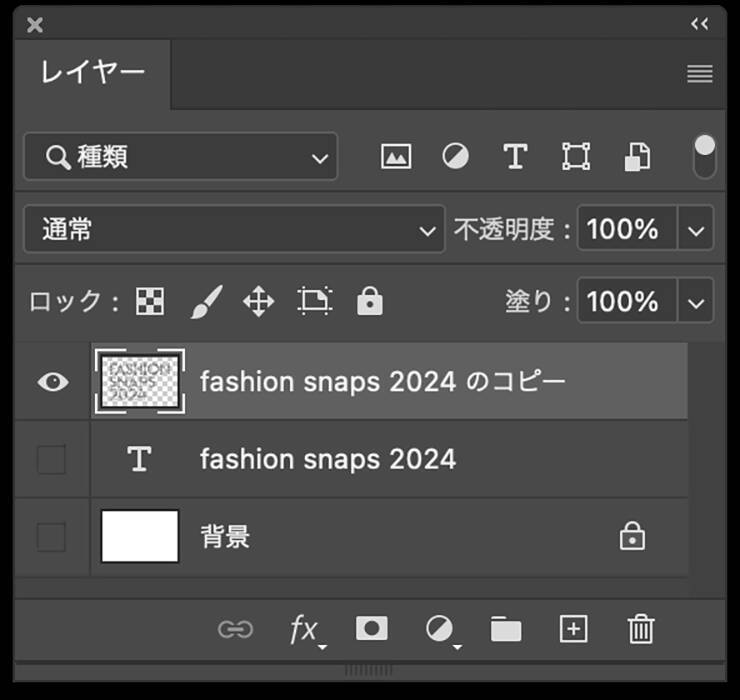Filter for smart objects
Viewport: 740px width, 700px height.
637,157
